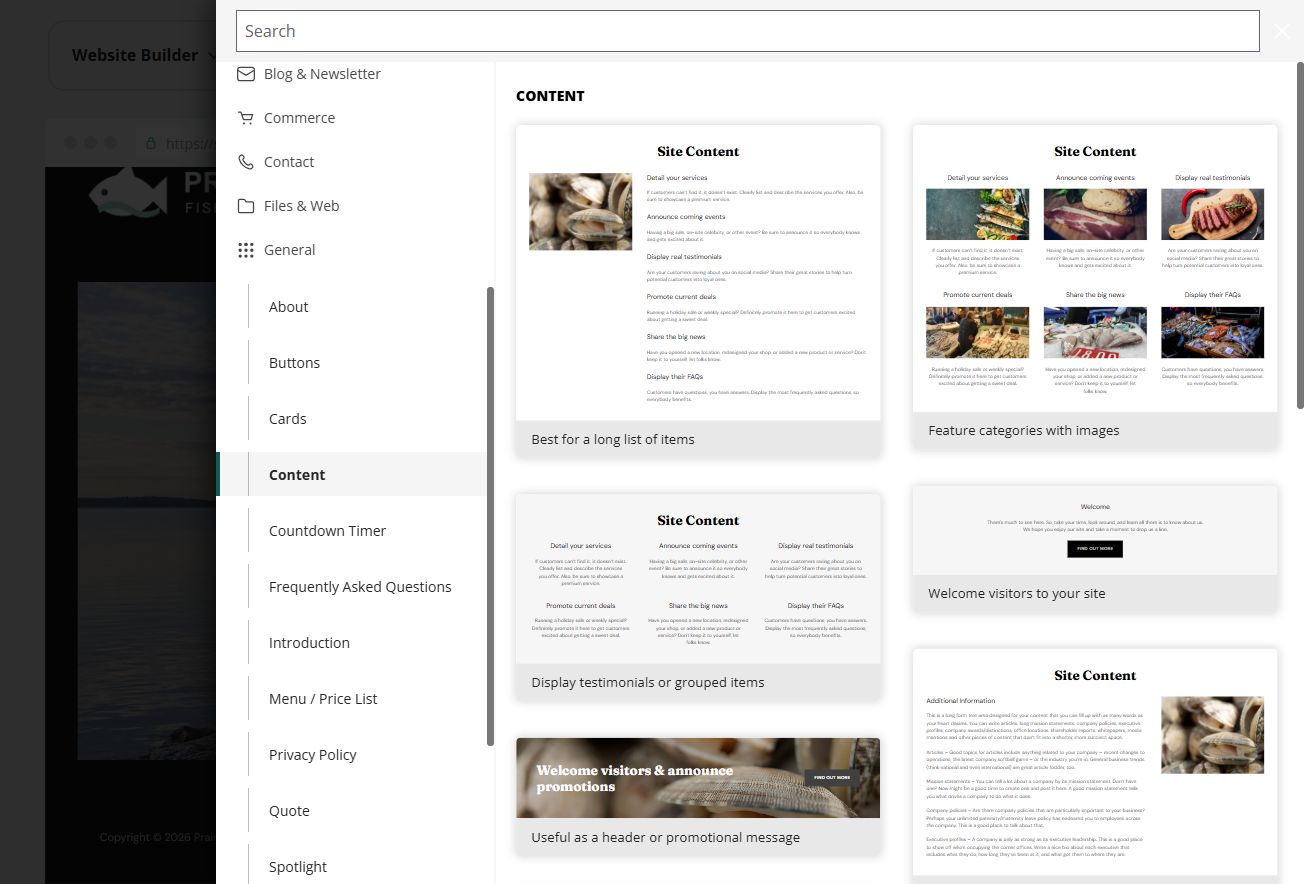This screenshot has height=884, width=1304.
Task: Pick the 'Feature categories with images' layout
Action: coord(1095,286)
